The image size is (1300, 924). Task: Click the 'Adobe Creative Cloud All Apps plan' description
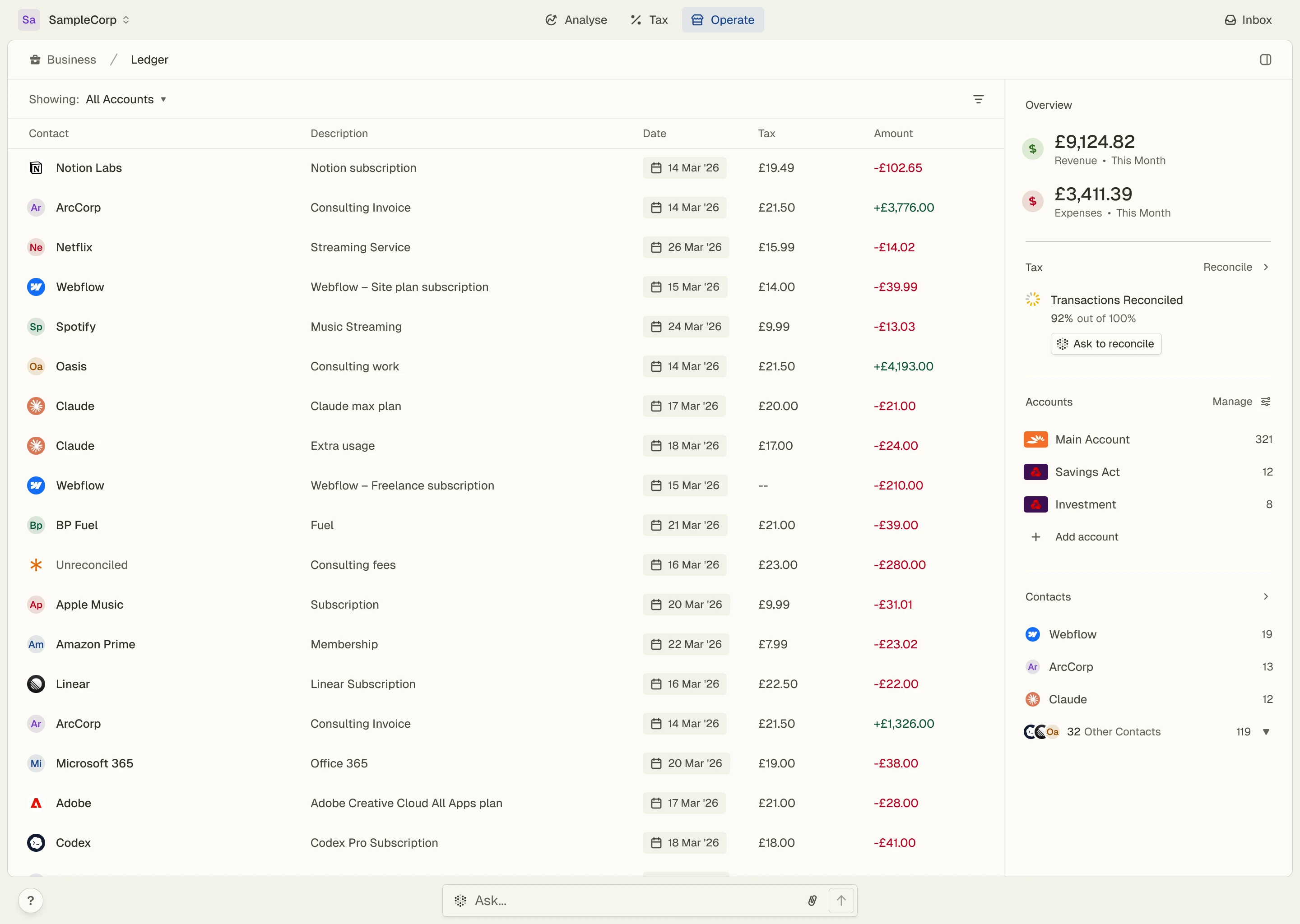pos(406,804)
